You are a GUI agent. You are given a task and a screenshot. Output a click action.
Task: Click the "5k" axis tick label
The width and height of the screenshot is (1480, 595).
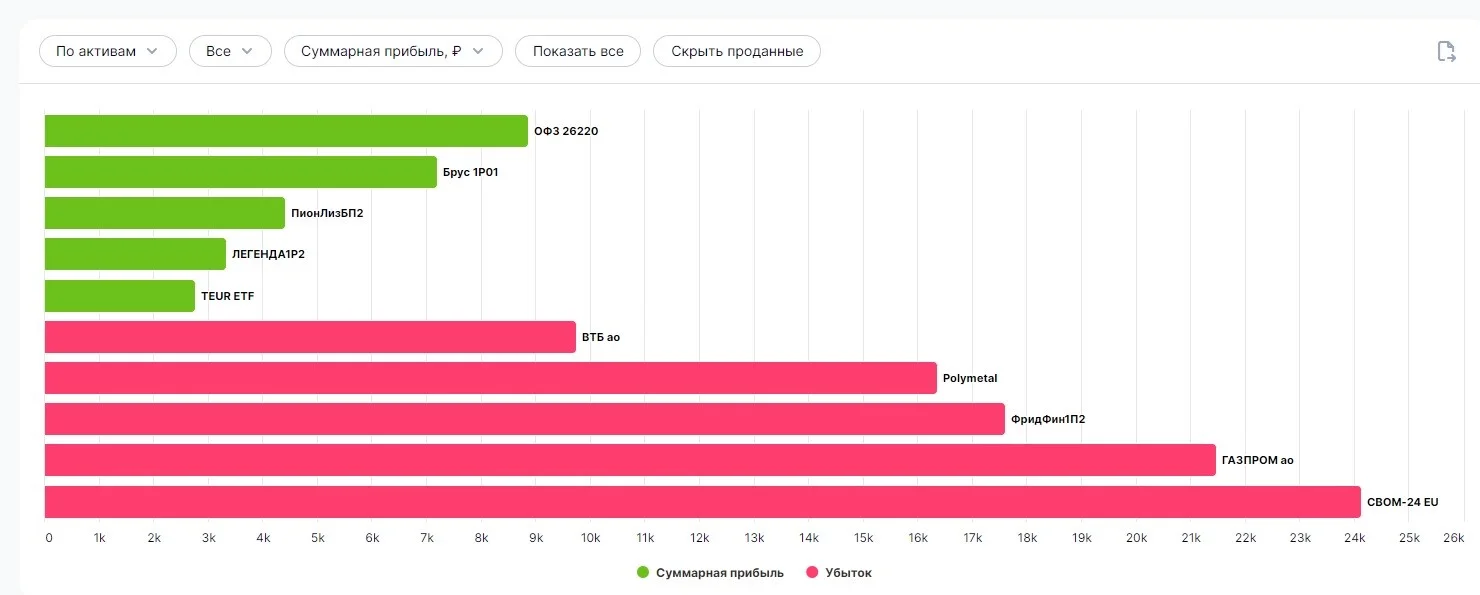[x=318, y=538]
